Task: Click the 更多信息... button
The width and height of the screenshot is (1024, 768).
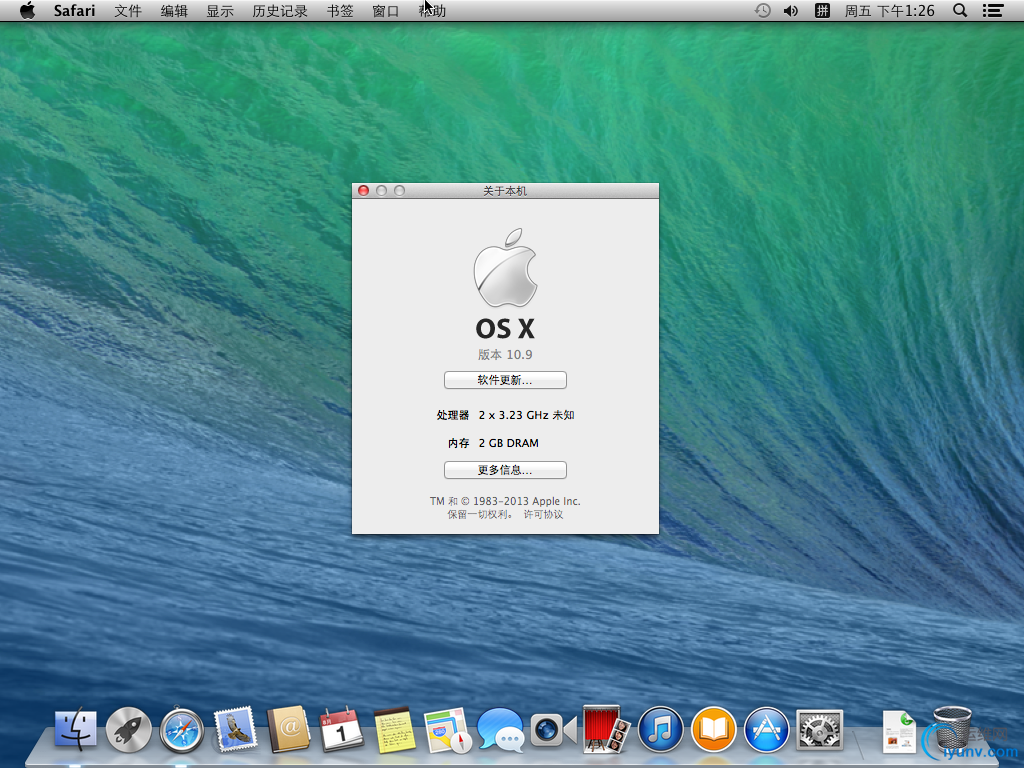Action: coord(505,470)
